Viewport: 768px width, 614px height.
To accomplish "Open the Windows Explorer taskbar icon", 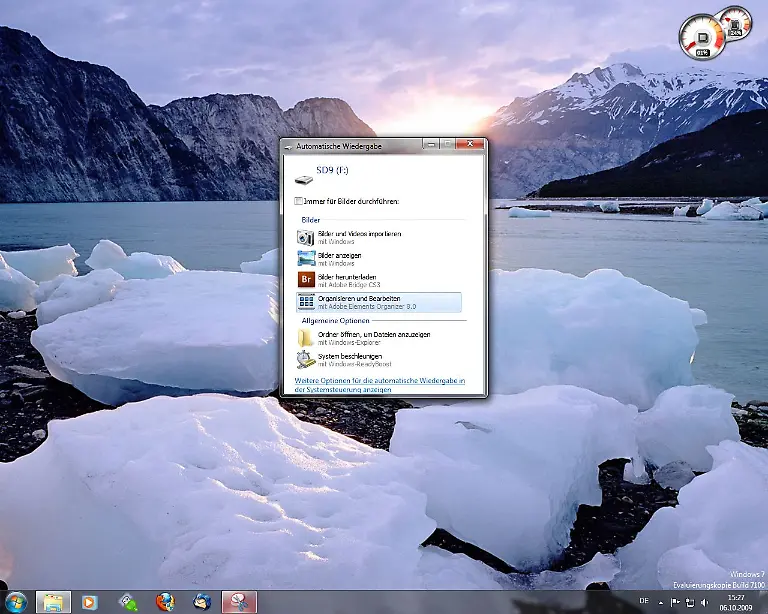I will (53, 602).
